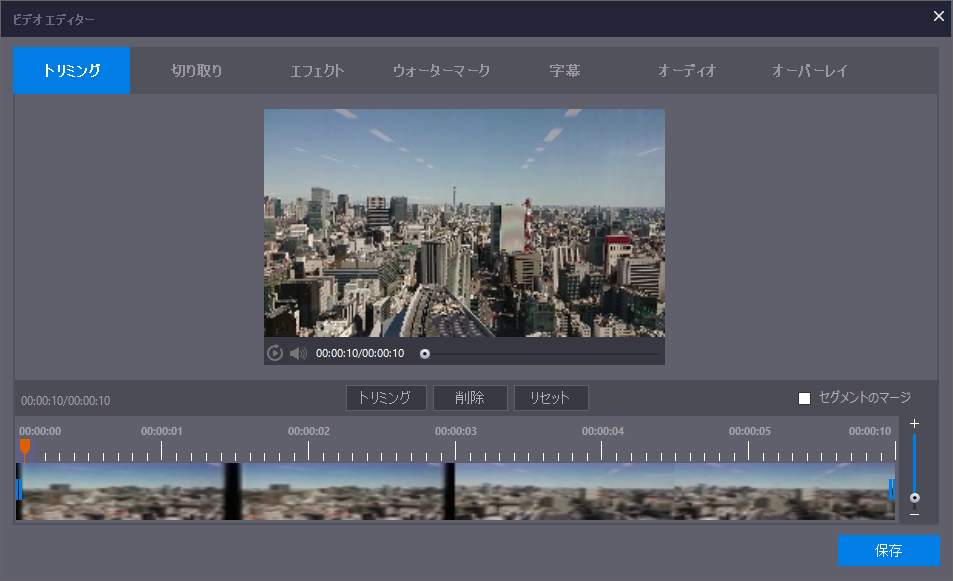Switch to the エフェクト tab
Screen dimensions: 953x581
[x=317, y=71]
